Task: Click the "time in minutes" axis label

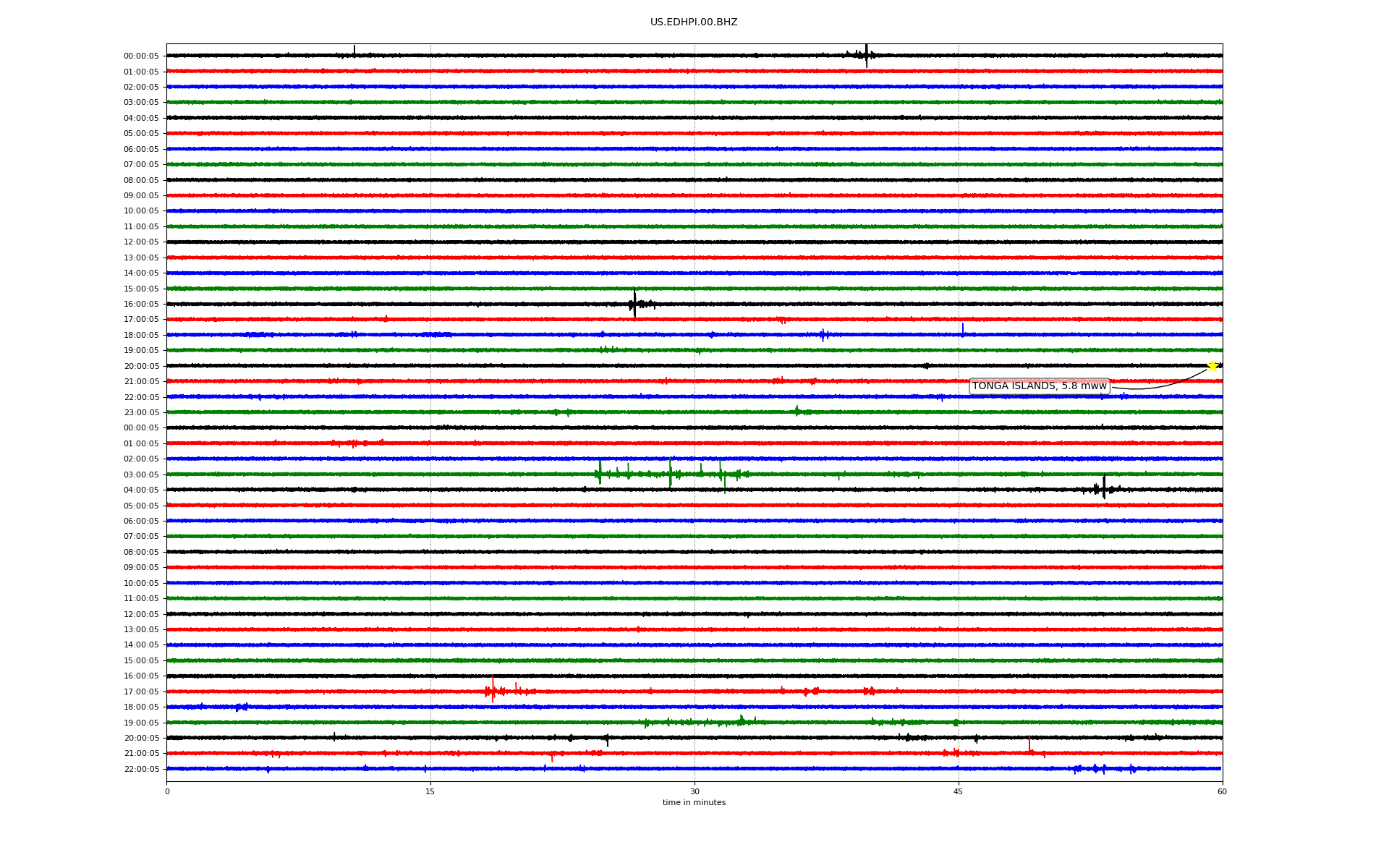Action: [694, 803]
